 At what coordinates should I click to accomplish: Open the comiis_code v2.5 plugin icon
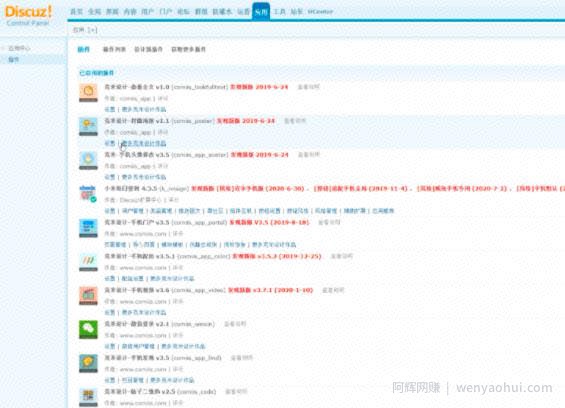tap(88, 397)
